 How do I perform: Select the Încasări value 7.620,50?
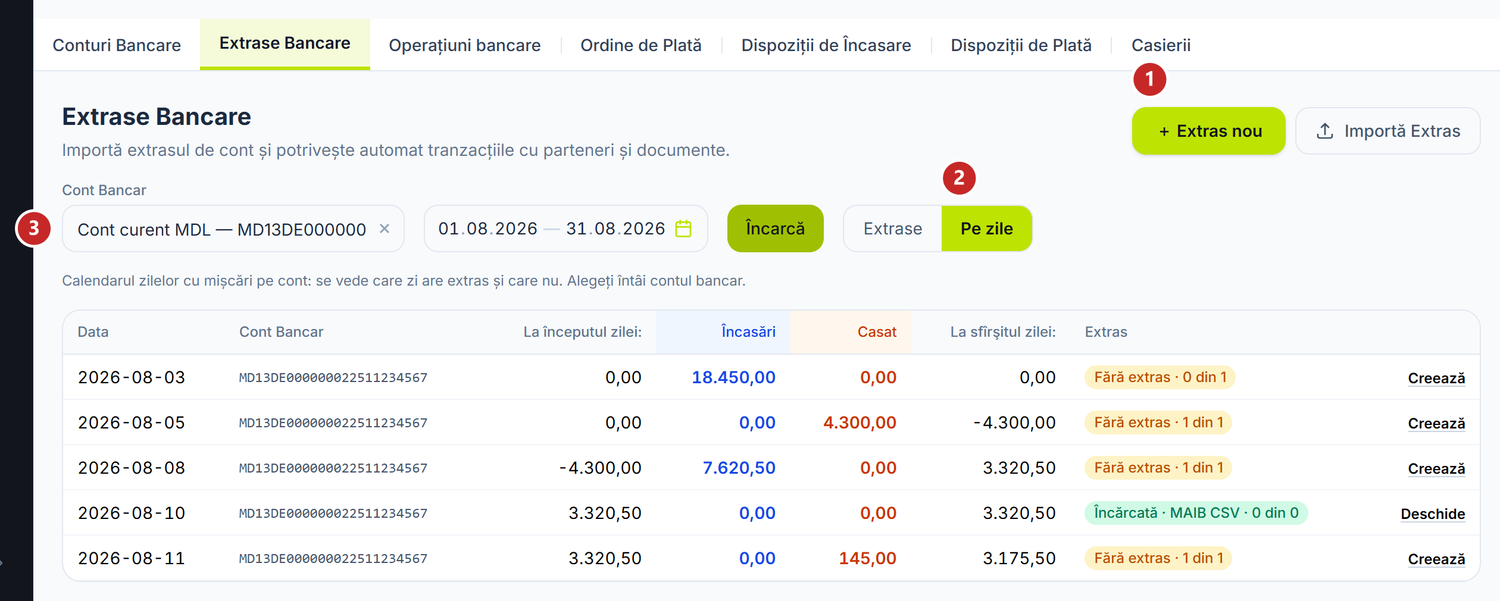738,467
